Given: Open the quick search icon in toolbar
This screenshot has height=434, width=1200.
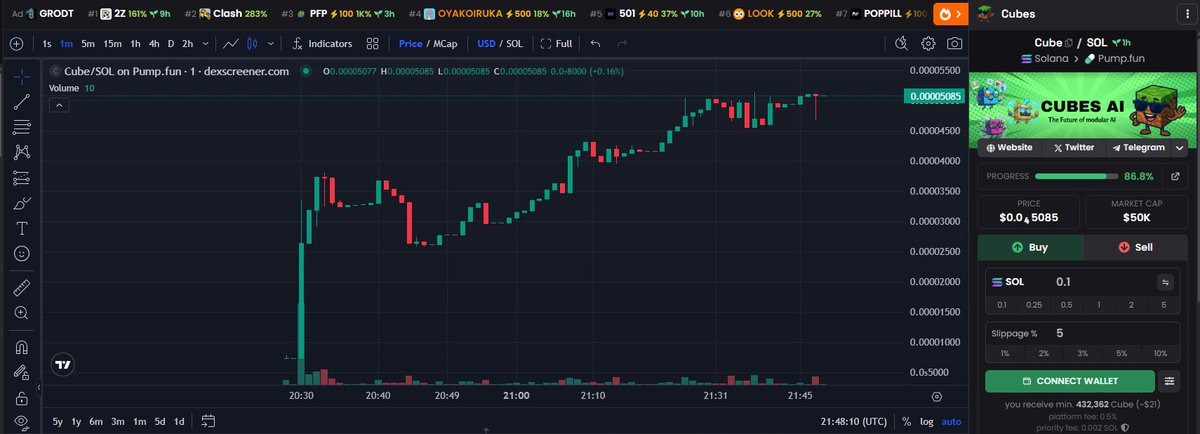Looking at the screenshot, I should click(901, 44).
